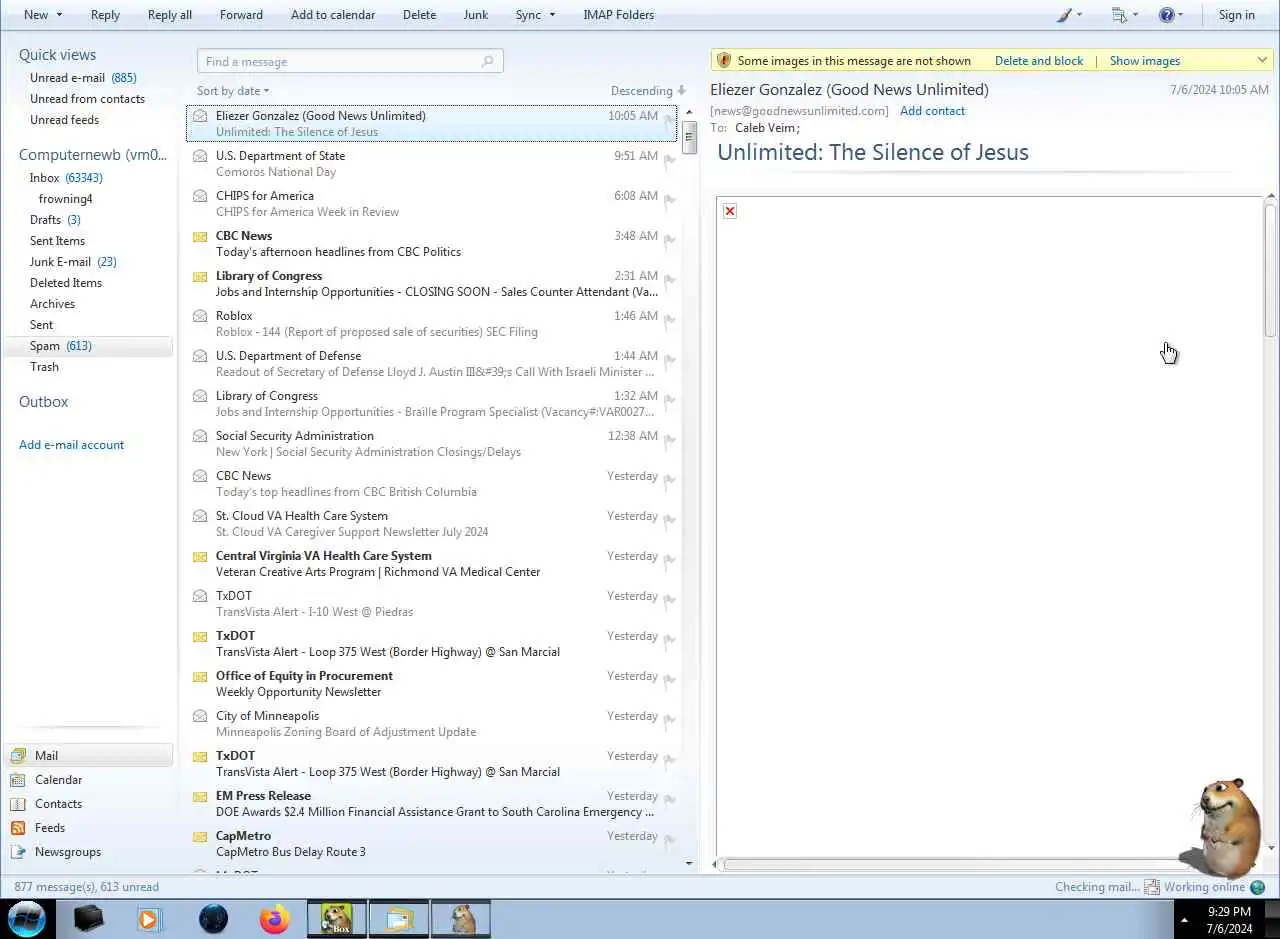Click Sign in button

pyautogui.click(x=1236, y=15)
